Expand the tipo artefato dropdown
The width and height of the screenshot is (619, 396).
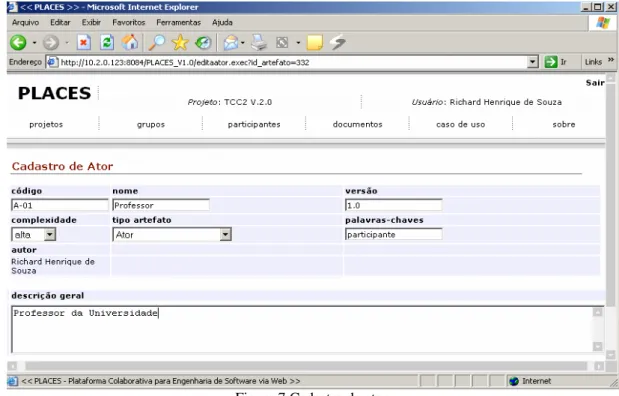point(225,235)
